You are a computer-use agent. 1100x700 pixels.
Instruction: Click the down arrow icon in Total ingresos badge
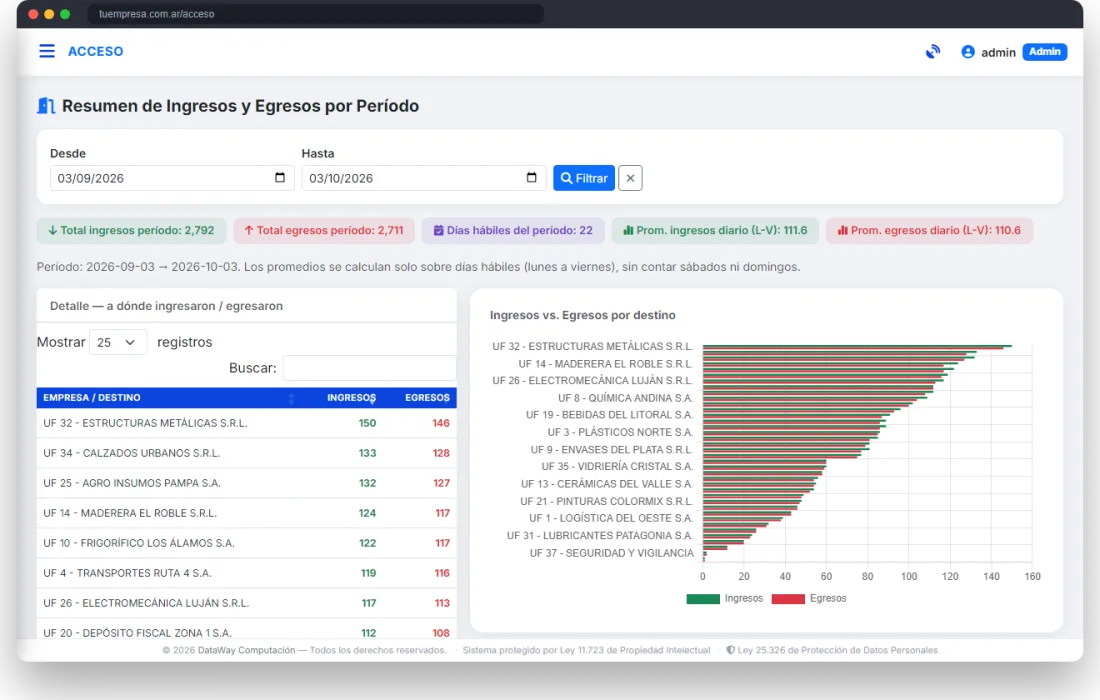[53, 230]
